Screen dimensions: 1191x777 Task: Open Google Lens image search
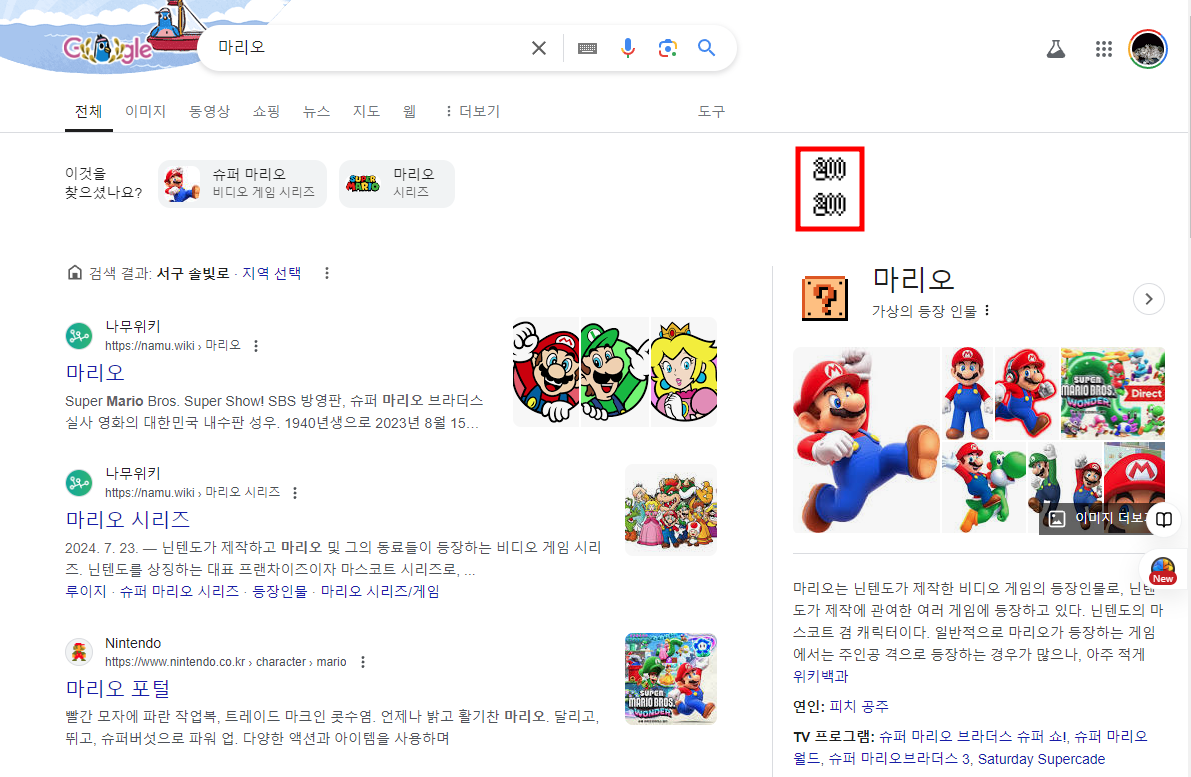click(667, 48)
